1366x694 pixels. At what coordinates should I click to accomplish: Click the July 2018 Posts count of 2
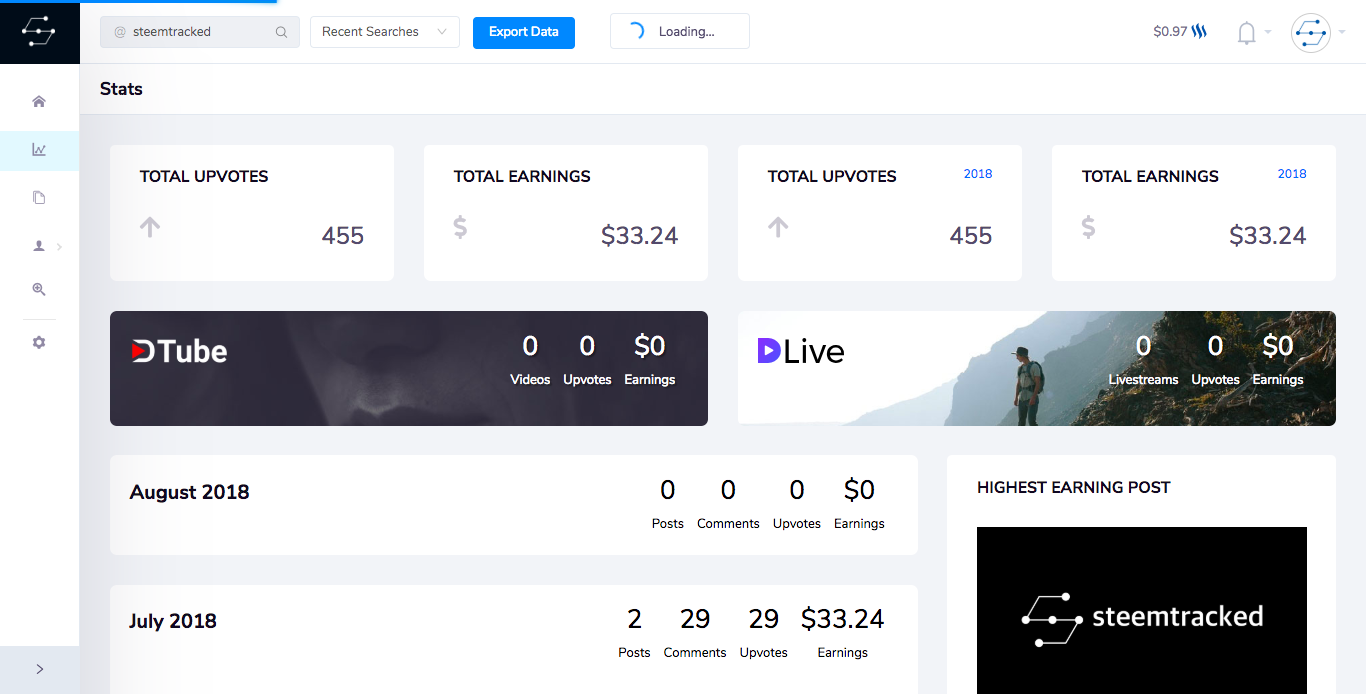tap(634, 620)
